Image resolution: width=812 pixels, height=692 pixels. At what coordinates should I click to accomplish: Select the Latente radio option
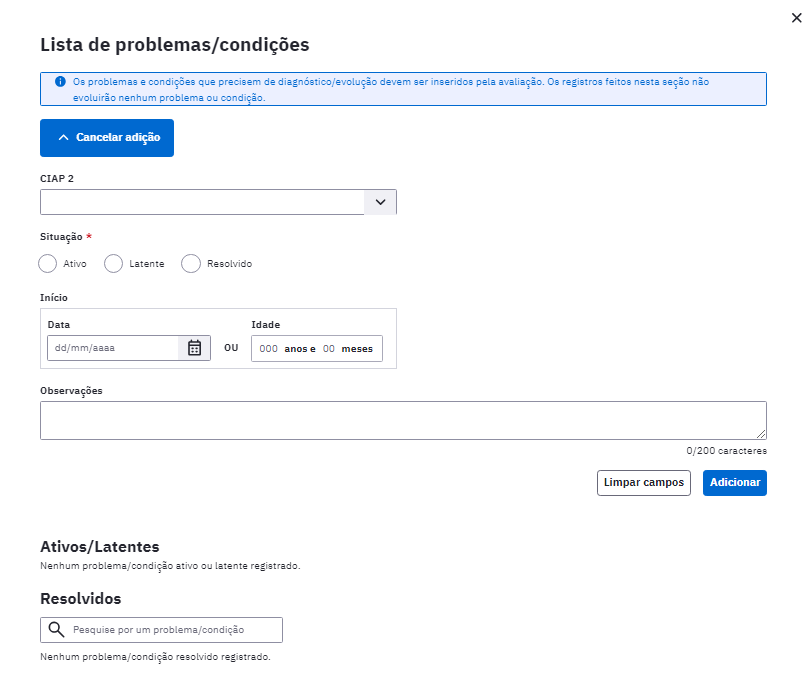(x=113, y=263)
